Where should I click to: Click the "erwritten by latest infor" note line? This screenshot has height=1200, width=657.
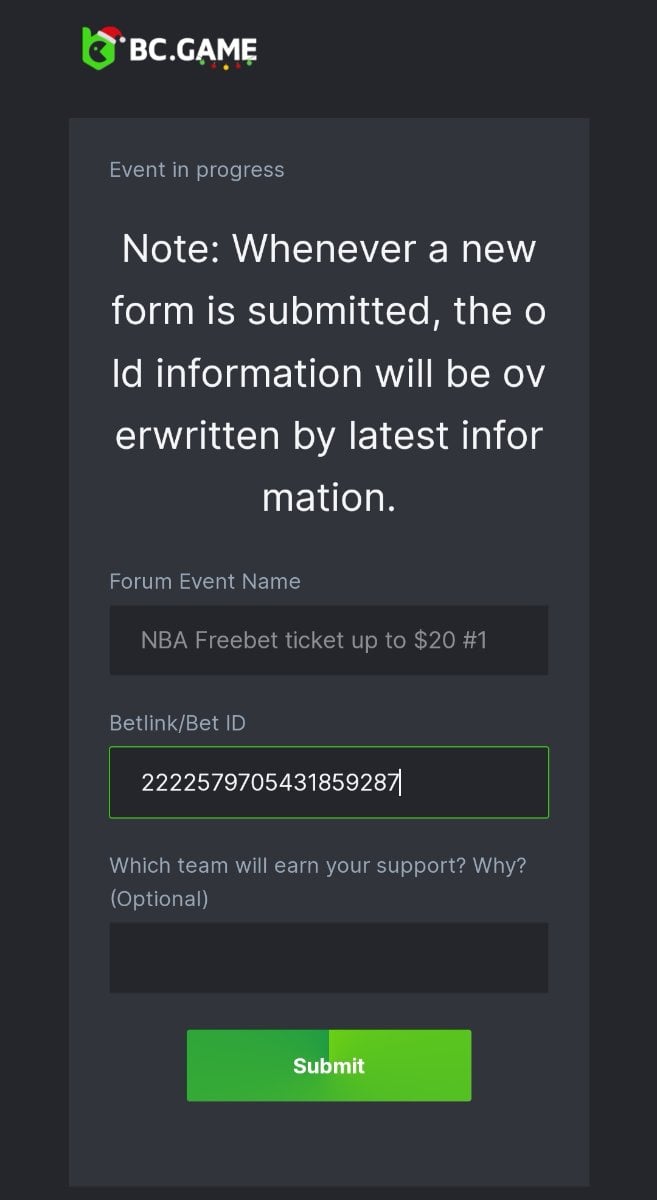[328, 436]
